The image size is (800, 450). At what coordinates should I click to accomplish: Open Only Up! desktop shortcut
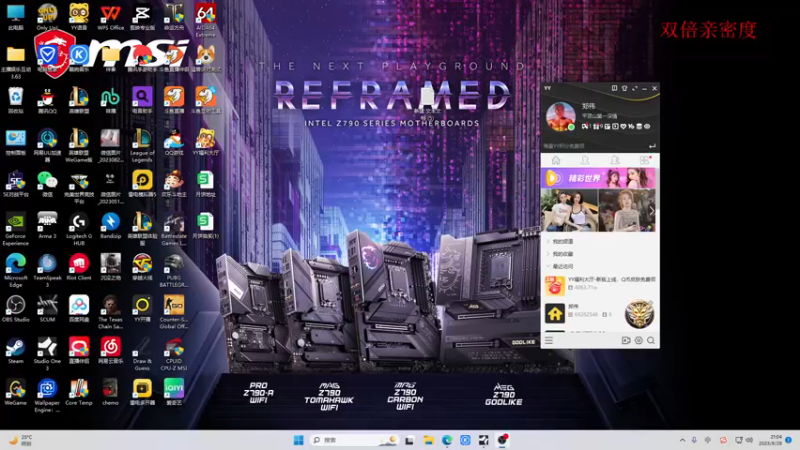[x=47, y=17]
